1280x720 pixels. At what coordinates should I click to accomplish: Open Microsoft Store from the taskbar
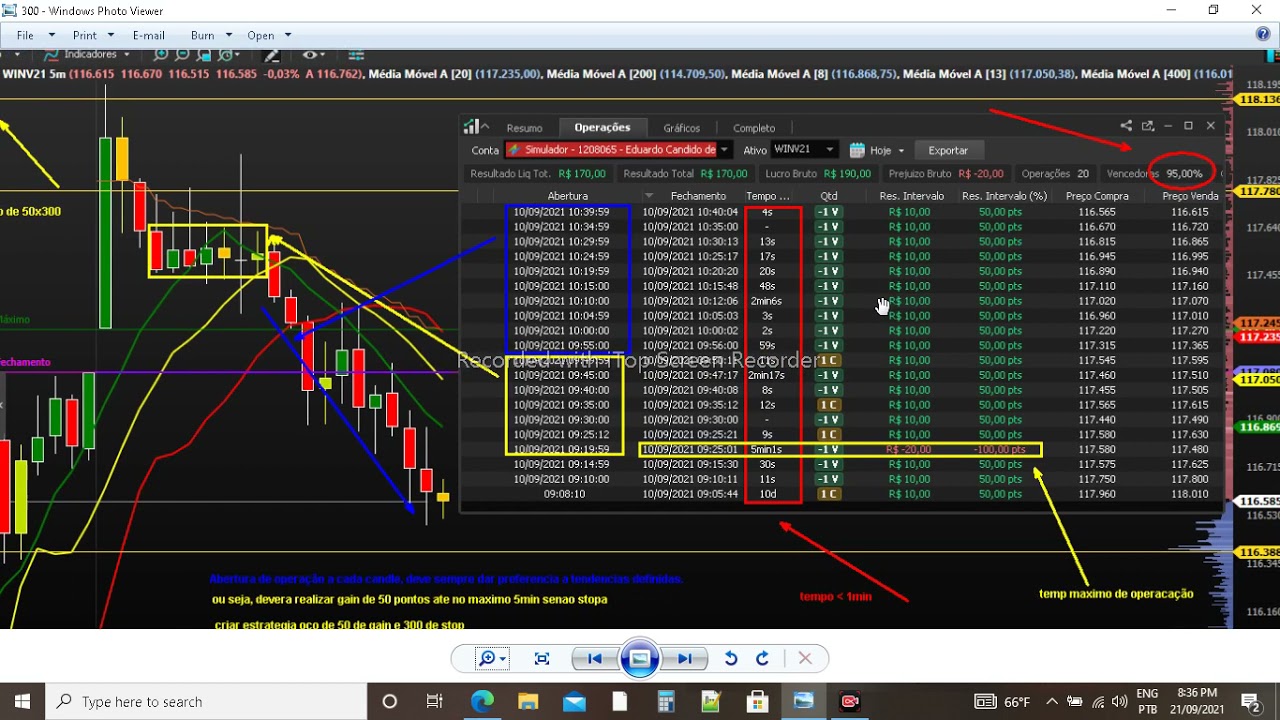tap(758, 701)
